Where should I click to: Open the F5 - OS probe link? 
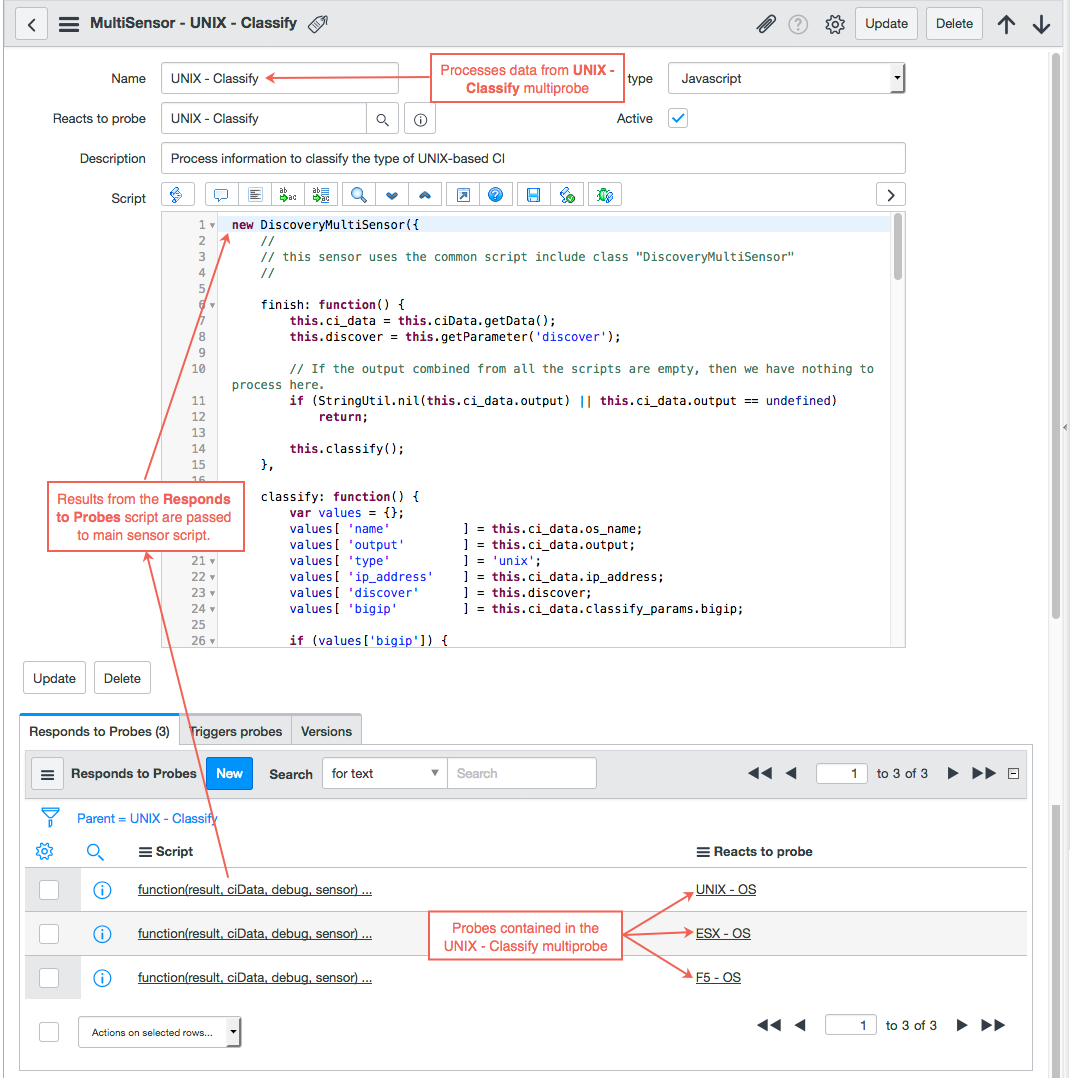pyautogui.click(x=718, y=978)
